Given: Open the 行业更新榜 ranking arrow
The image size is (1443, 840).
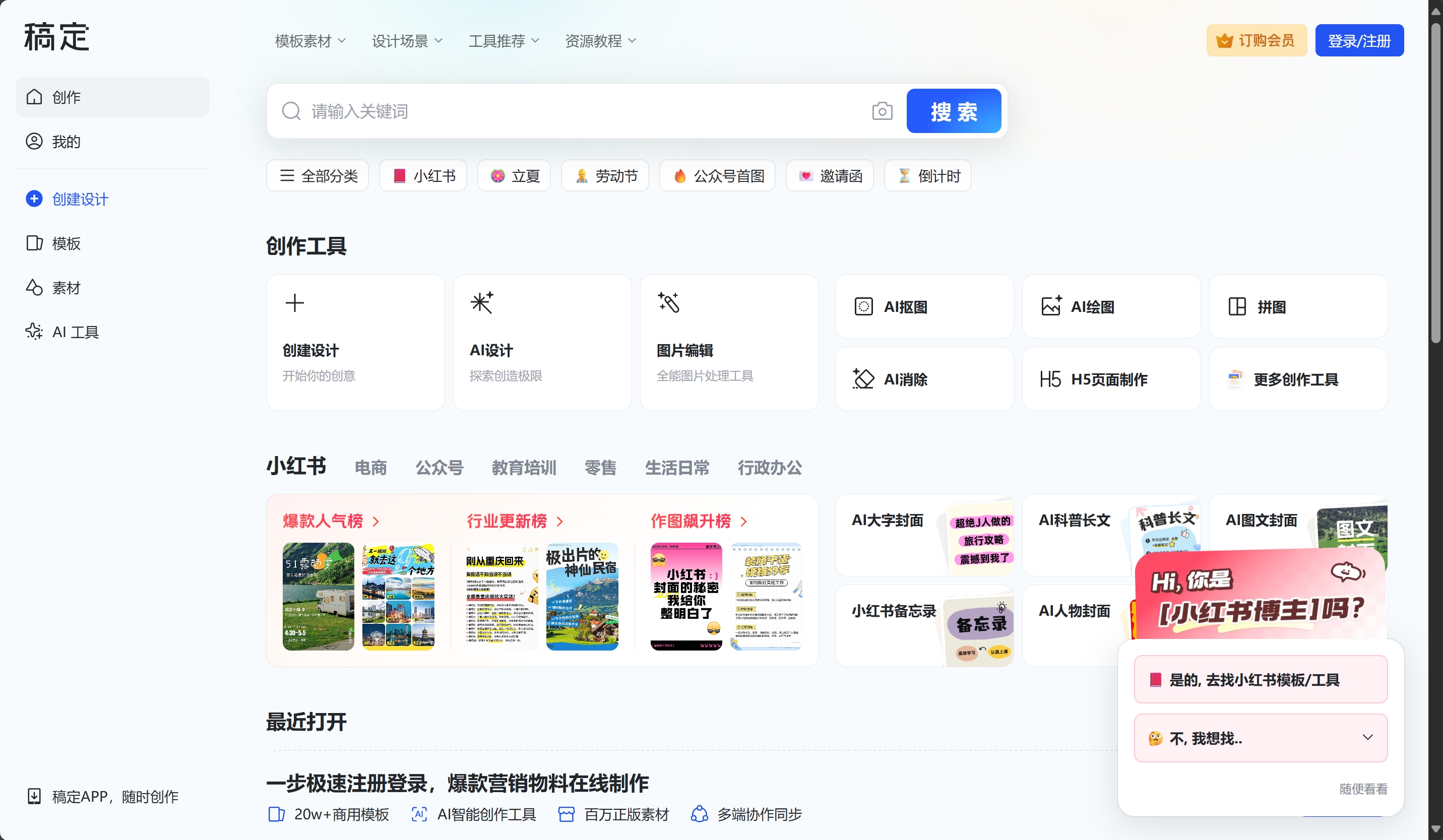Looking at the screenshot, I should pyautogui.click(x=560, y=521).
